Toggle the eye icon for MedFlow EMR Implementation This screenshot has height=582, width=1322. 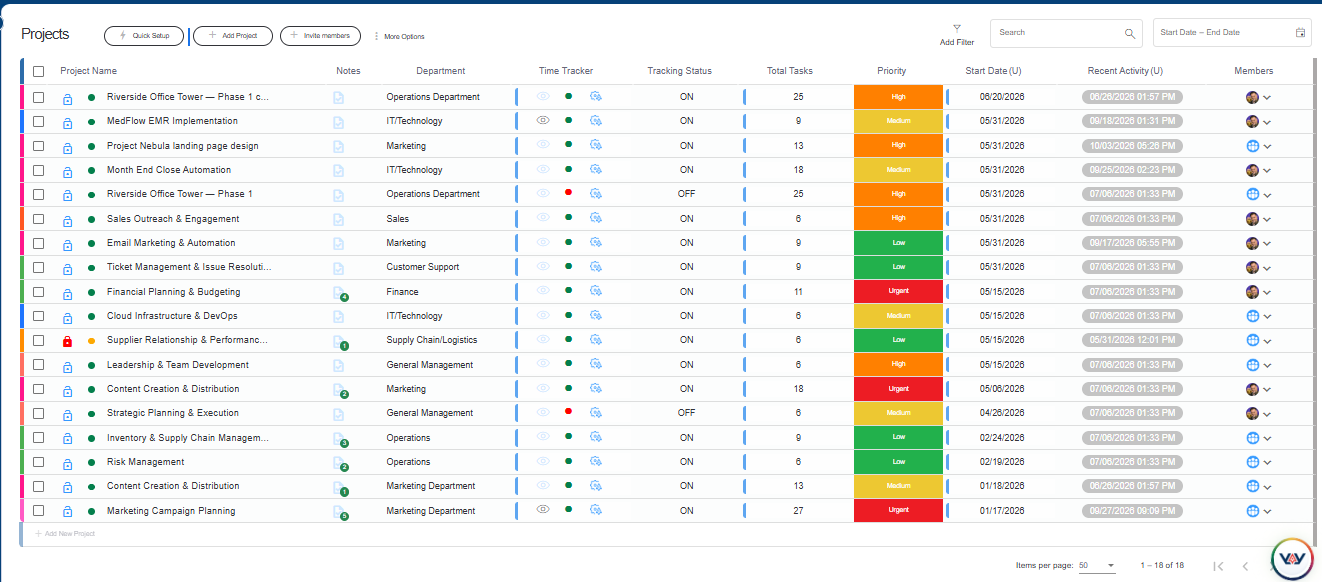pyautogui.click(x=543, y=120)
